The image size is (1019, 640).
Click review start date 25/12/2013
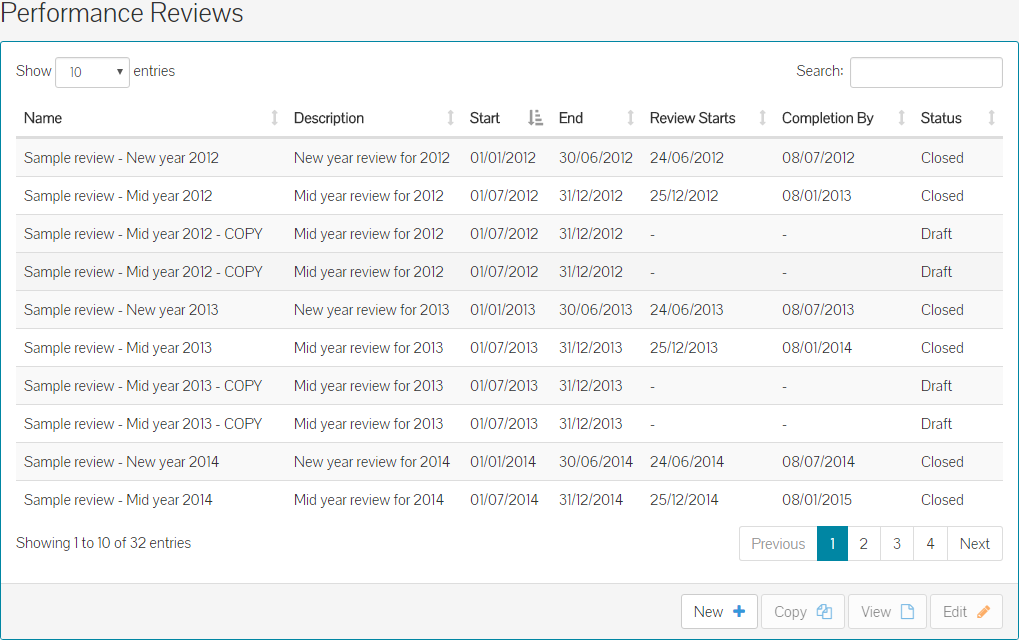(684, 348)
